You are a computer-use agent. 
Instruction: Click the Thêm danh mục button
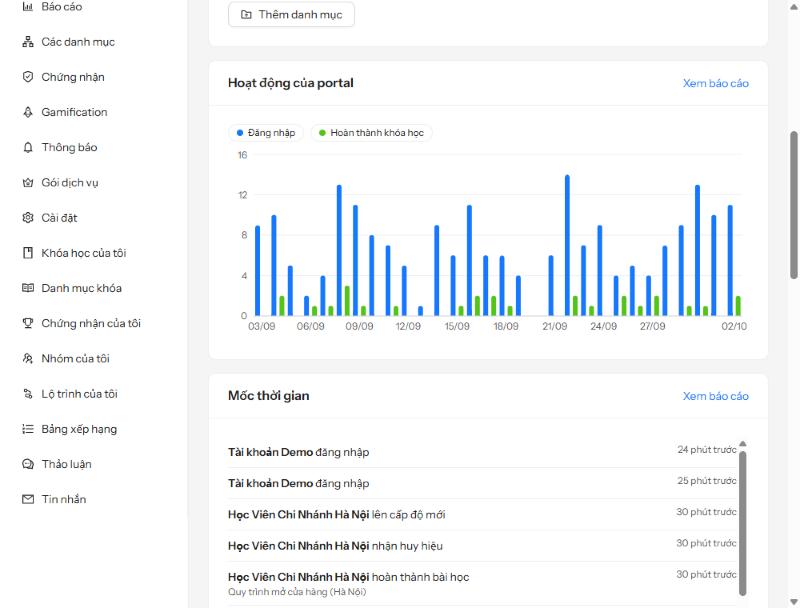pyautogui.click(x=291, y=14)
